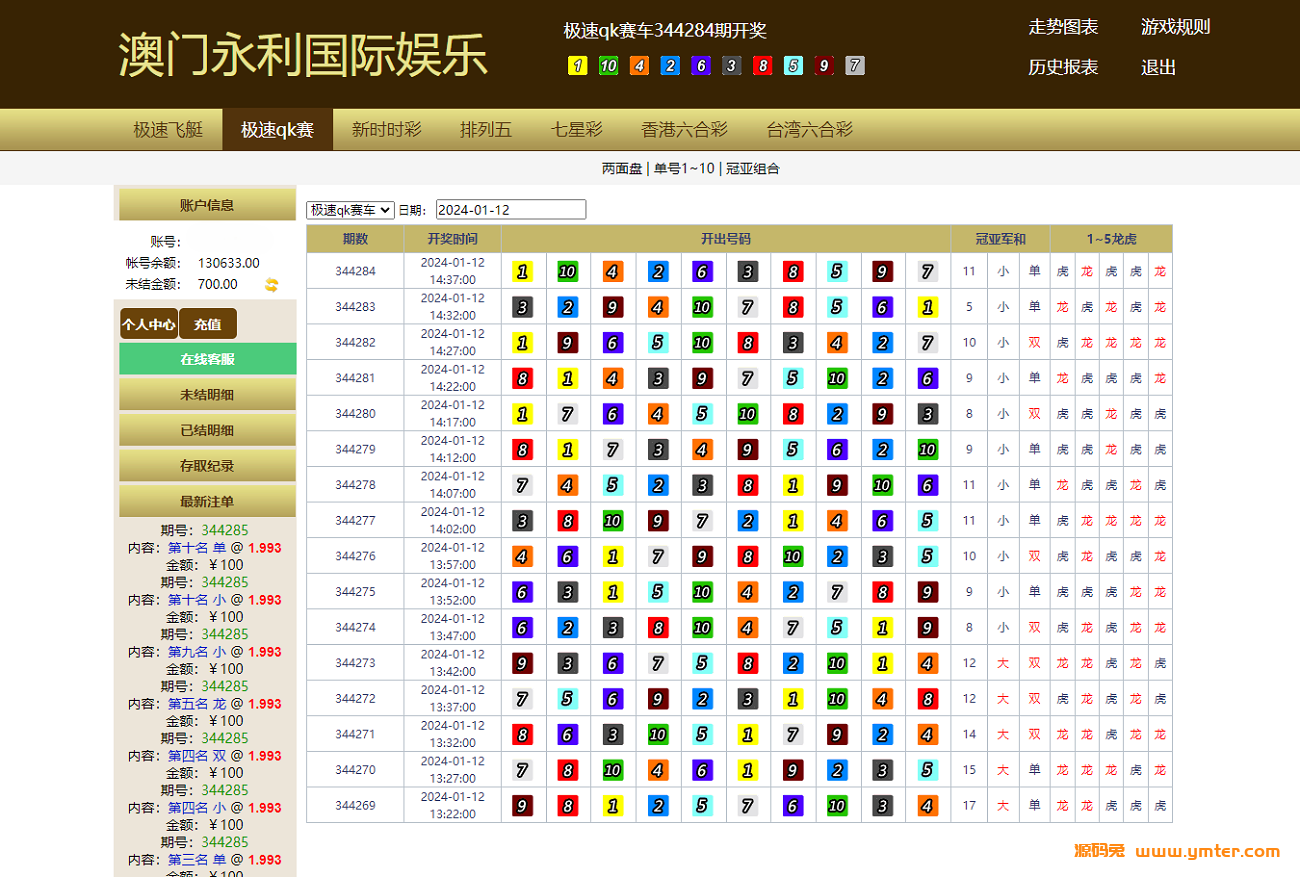Click the 开奖时间 column header
Image resolution: width=1300 pixels, height=877 pixels.
pyautogui.click(x=452, y=239)
